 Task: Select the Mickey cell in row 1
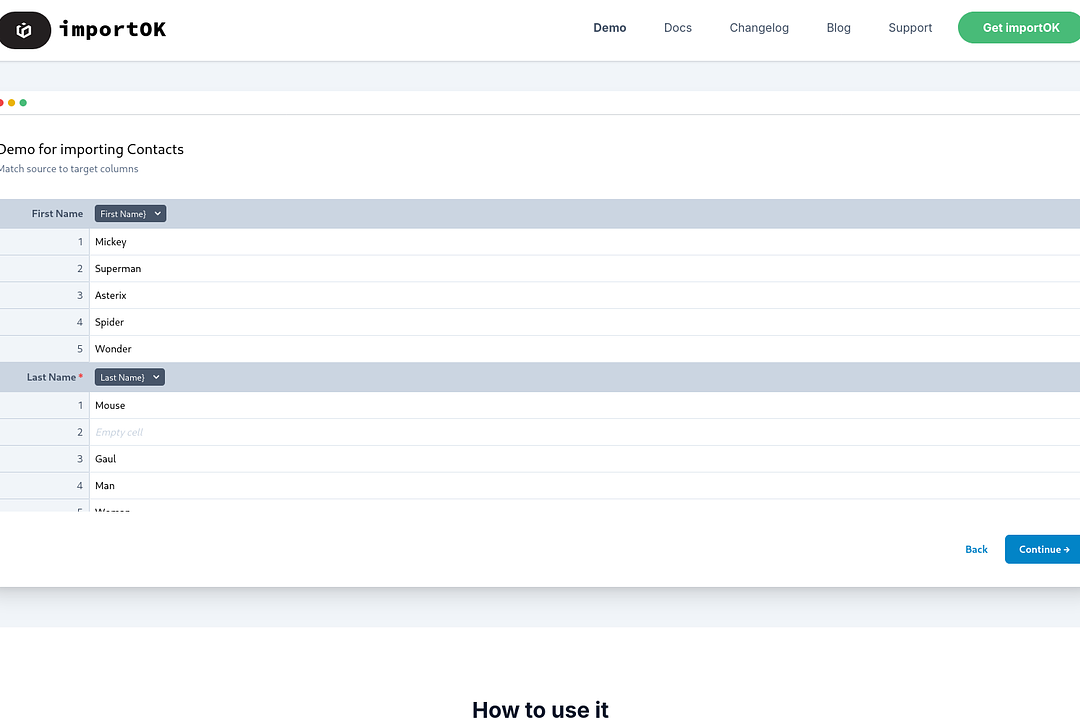coord(111,242)
